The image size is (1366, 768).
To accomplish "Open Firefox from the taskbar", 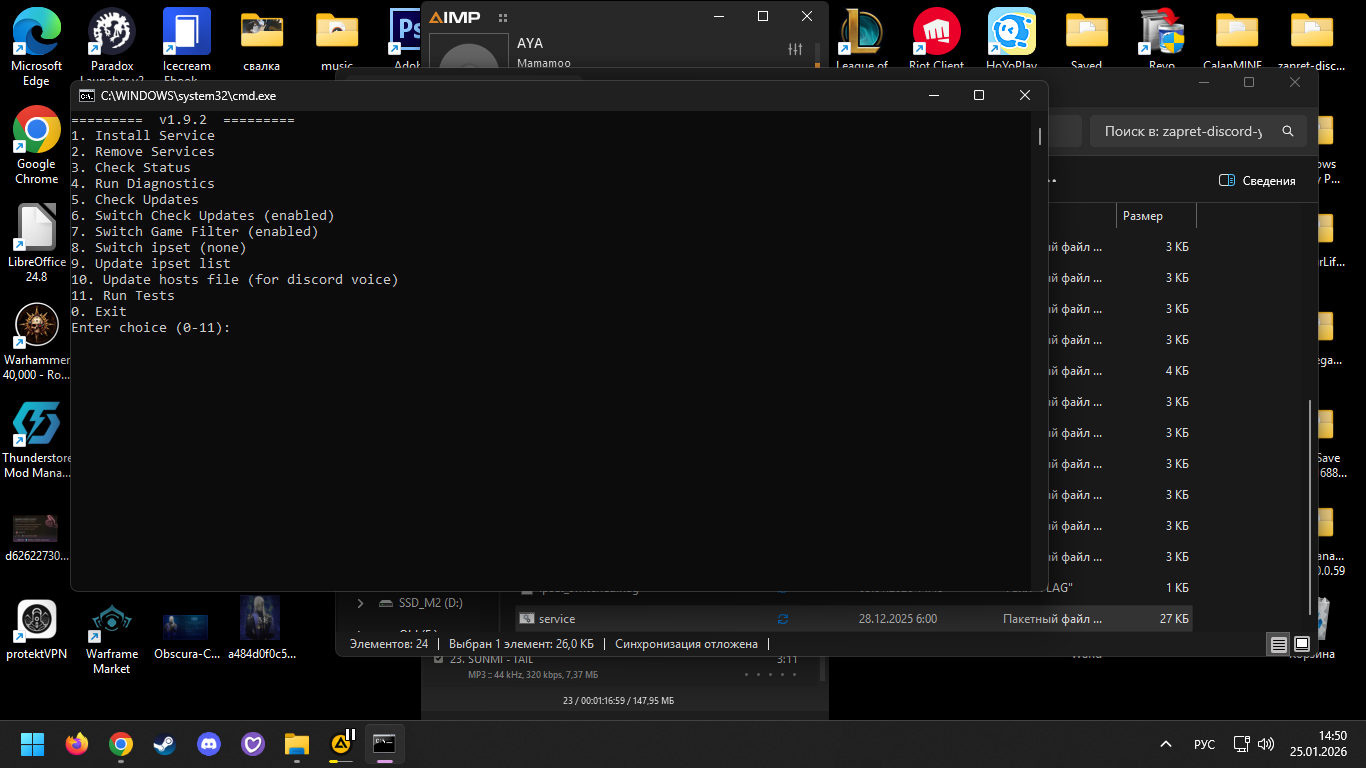I will (x=77, y=744).
